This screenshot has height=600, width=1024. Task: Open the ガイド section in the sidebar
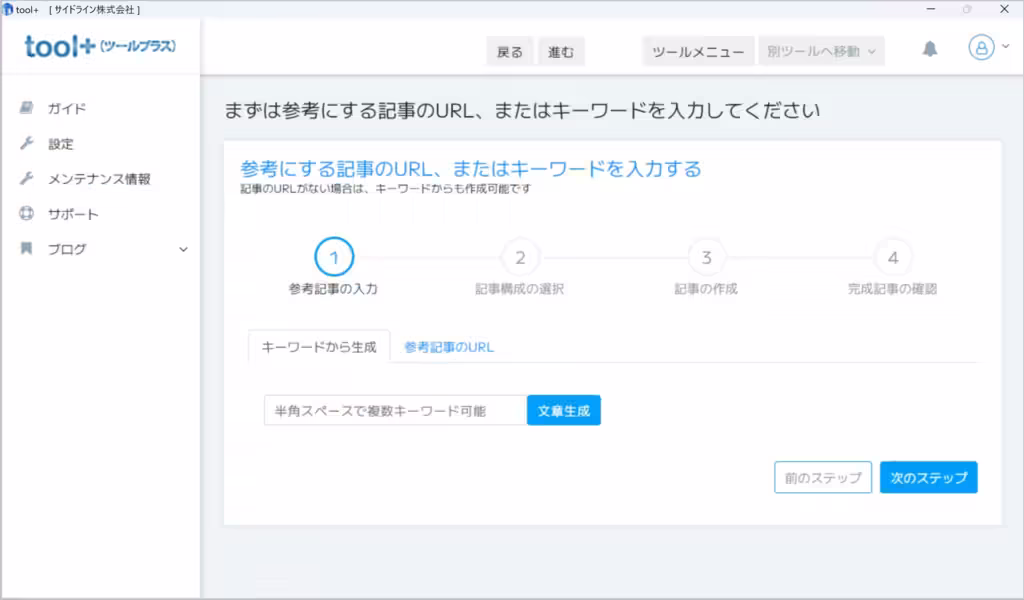55,108
